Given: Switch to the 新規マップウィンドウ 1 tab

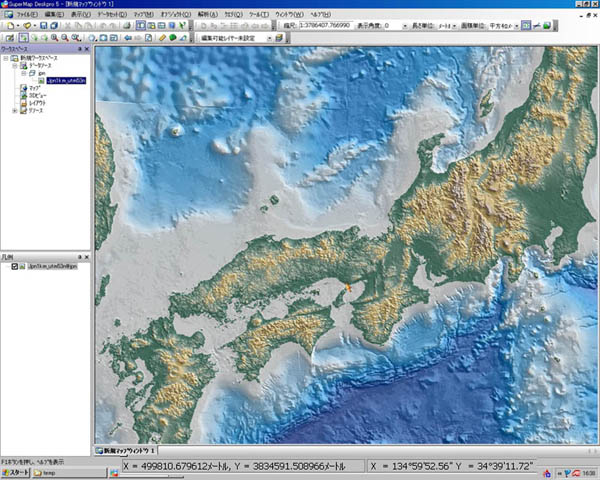Looking at the screenshot, I should [x=128, y=451].
